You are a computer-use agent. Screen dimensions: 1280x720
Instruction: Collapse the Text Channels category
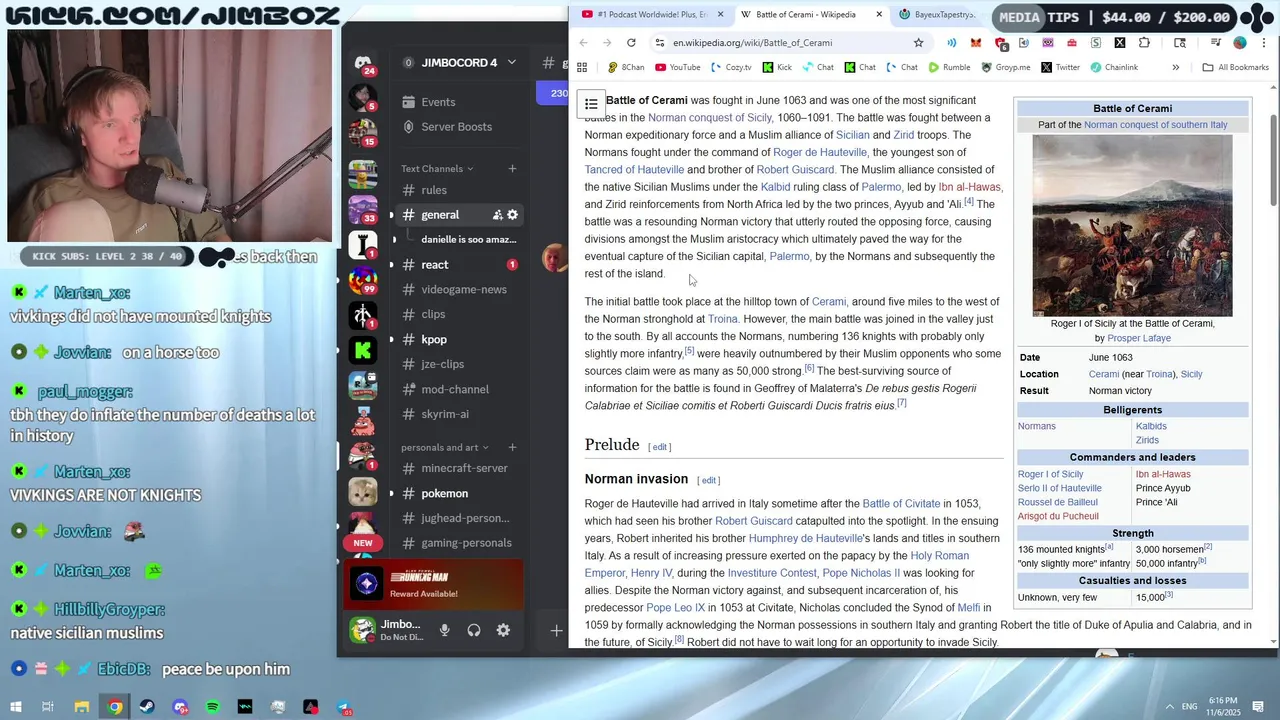click(437, 168)
